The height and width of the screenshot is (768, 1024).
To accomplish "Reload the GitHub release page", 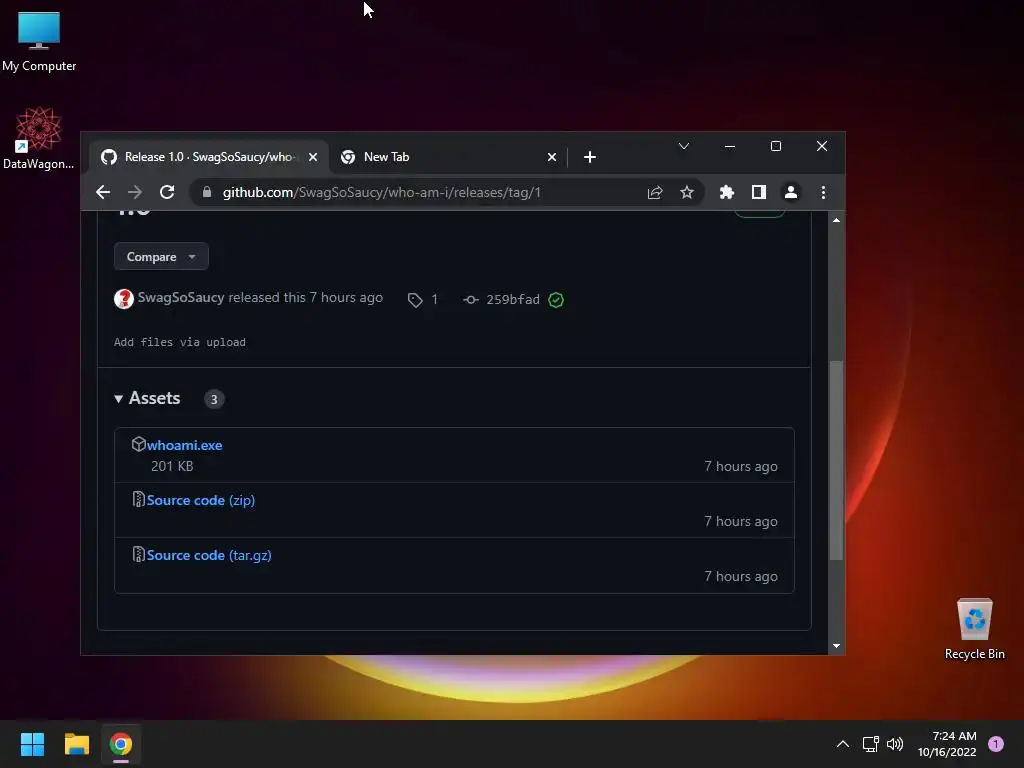I will pos(167,192).
